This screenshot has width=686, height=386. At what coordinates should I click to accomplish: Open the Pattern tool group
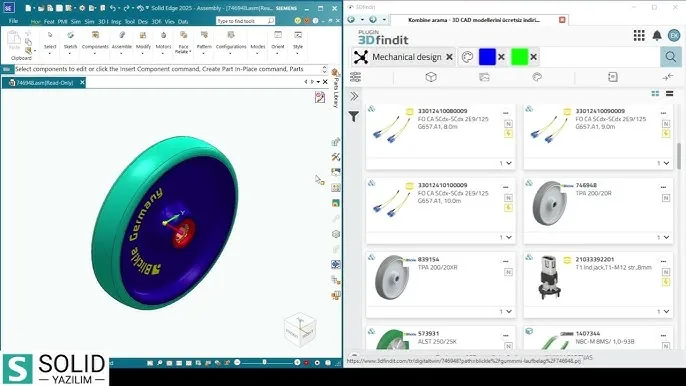point(204,42)
